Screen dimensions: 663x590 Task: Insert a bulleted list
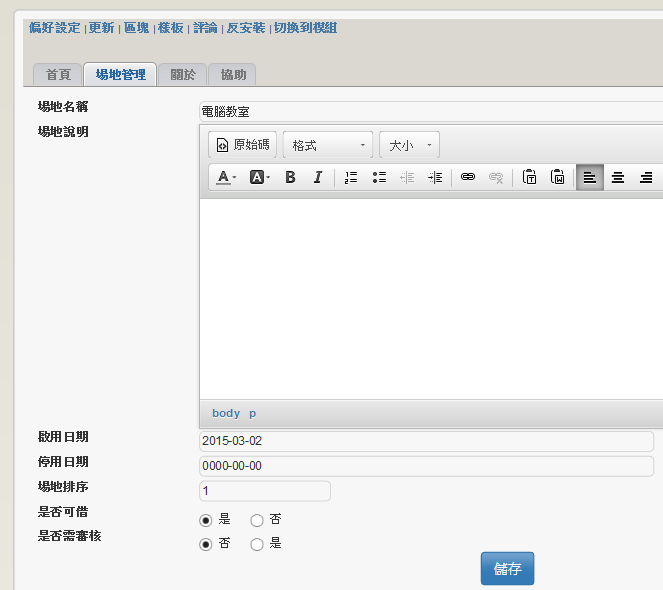pos(379,178)
